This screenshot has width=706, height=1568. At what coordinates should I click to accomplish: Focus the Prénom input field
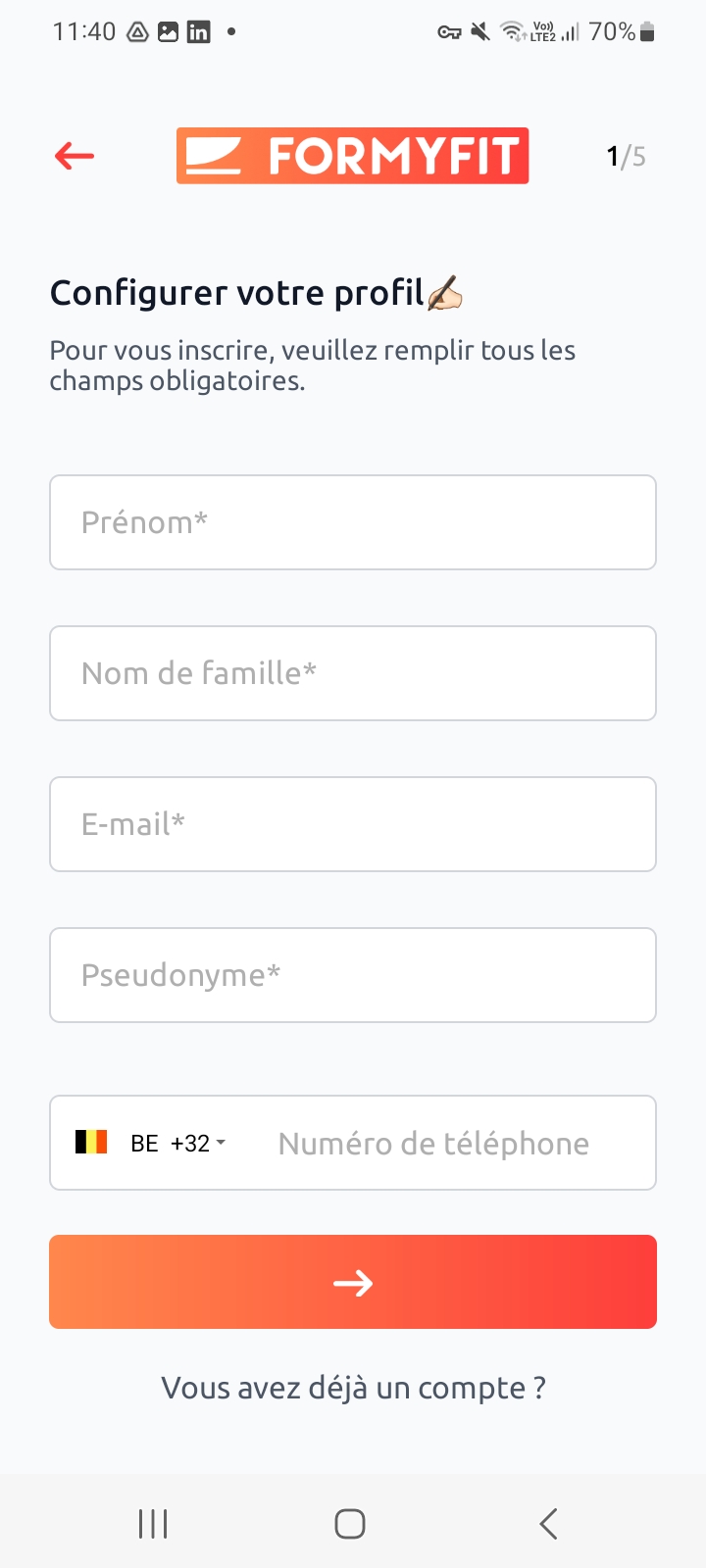click(353, 522)
